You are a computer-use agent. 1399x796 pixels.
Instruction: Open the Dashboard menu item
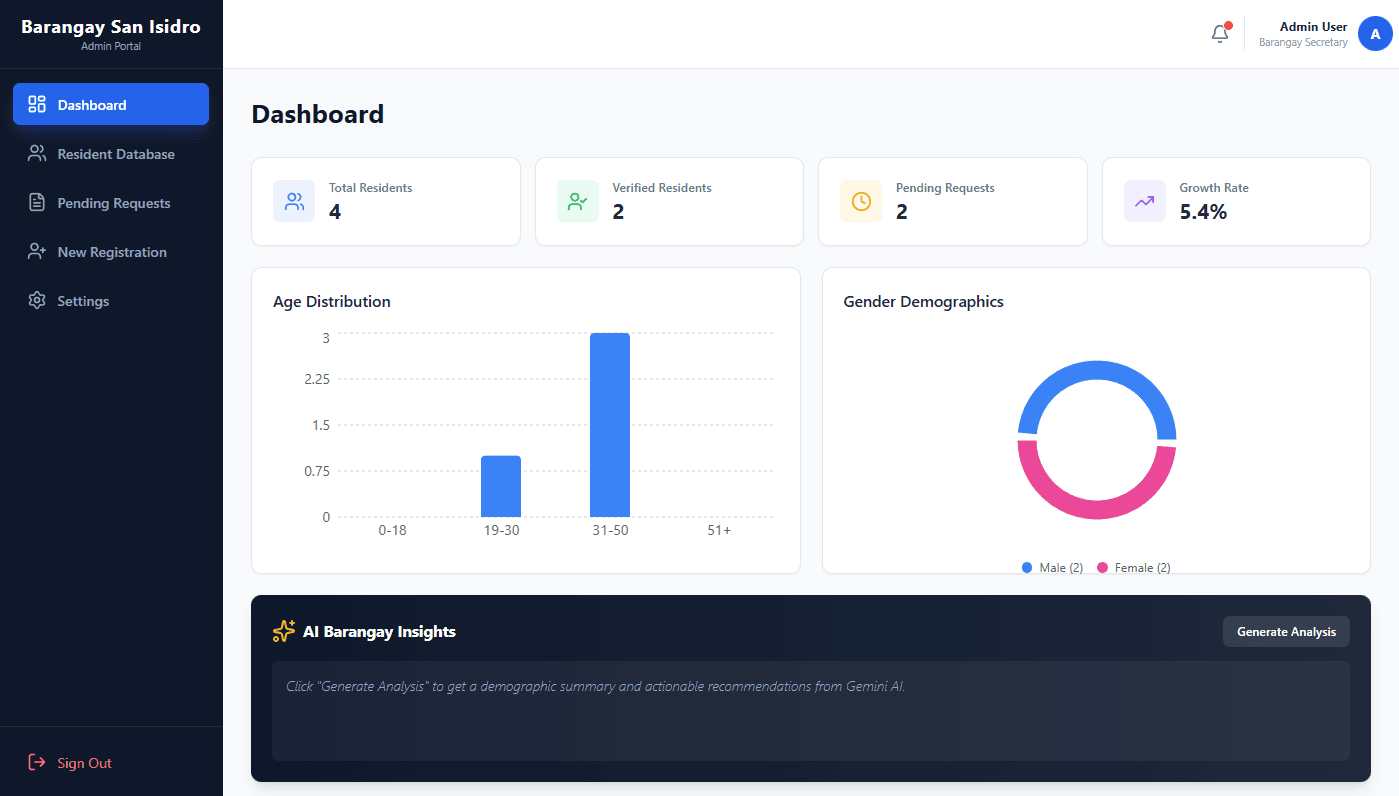111,104
